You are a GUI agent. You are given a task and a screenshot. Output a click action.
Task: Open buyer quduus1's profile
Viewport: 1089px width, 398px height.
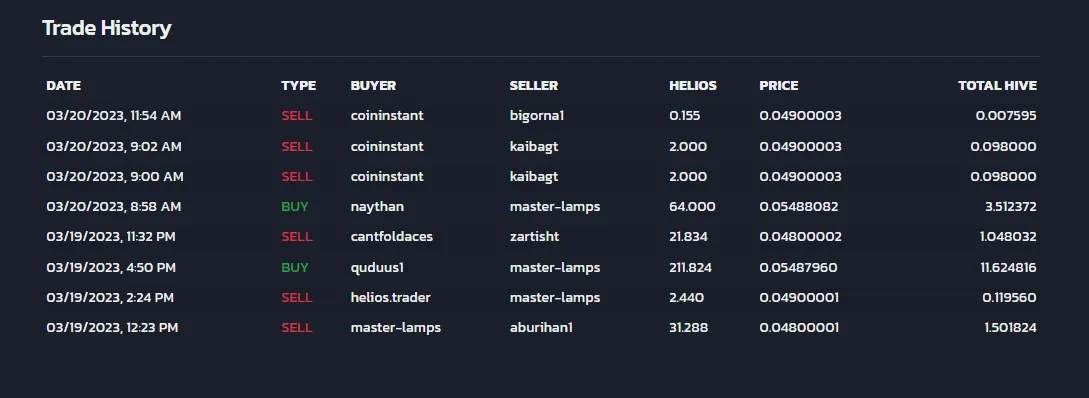click(x=377, y=267)
